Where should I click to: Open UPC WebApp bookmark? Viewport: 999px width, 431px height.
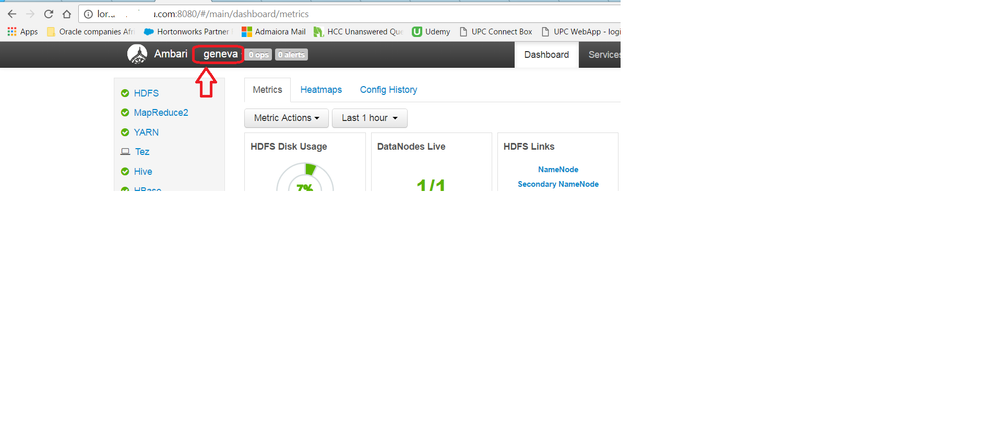click(x=580, y=31)
